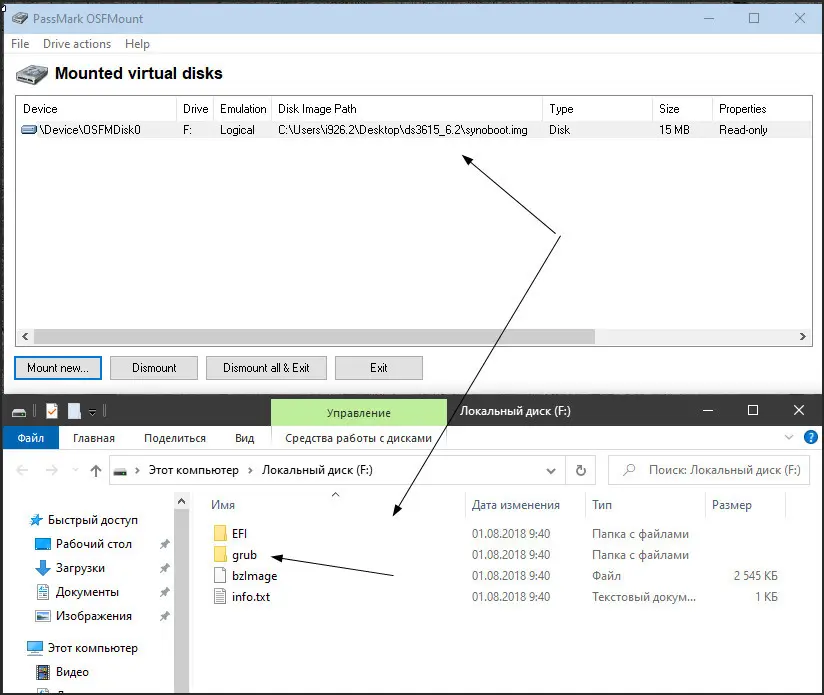Image resolution: width=824 pixels, height=695 pixels.
Task: Open the Drive actions menu
Action: click(x=77, y=44)
